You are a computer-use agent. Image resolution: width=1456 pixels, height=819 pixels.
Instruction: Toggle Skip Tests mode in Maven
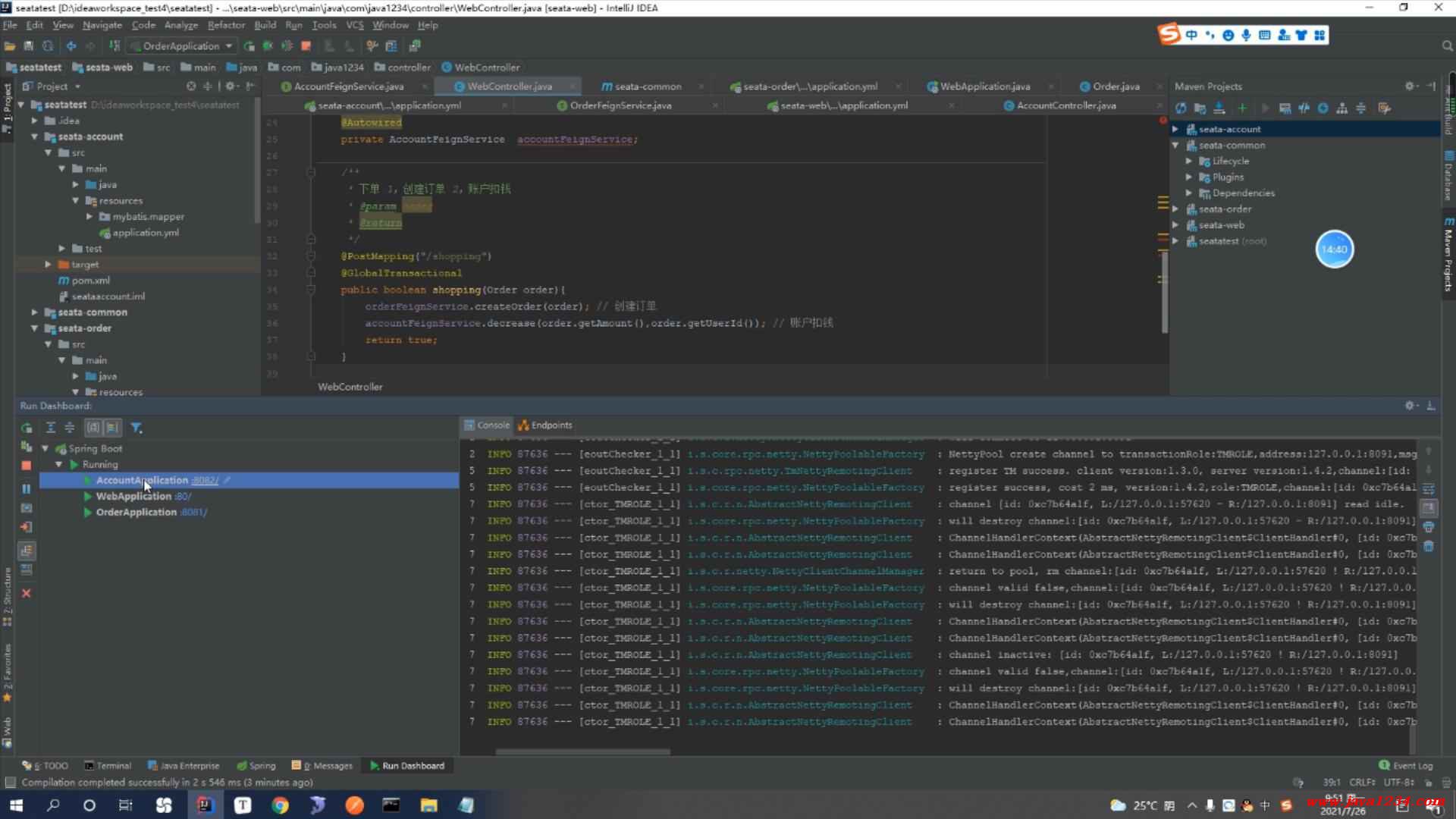[1323, 108]
